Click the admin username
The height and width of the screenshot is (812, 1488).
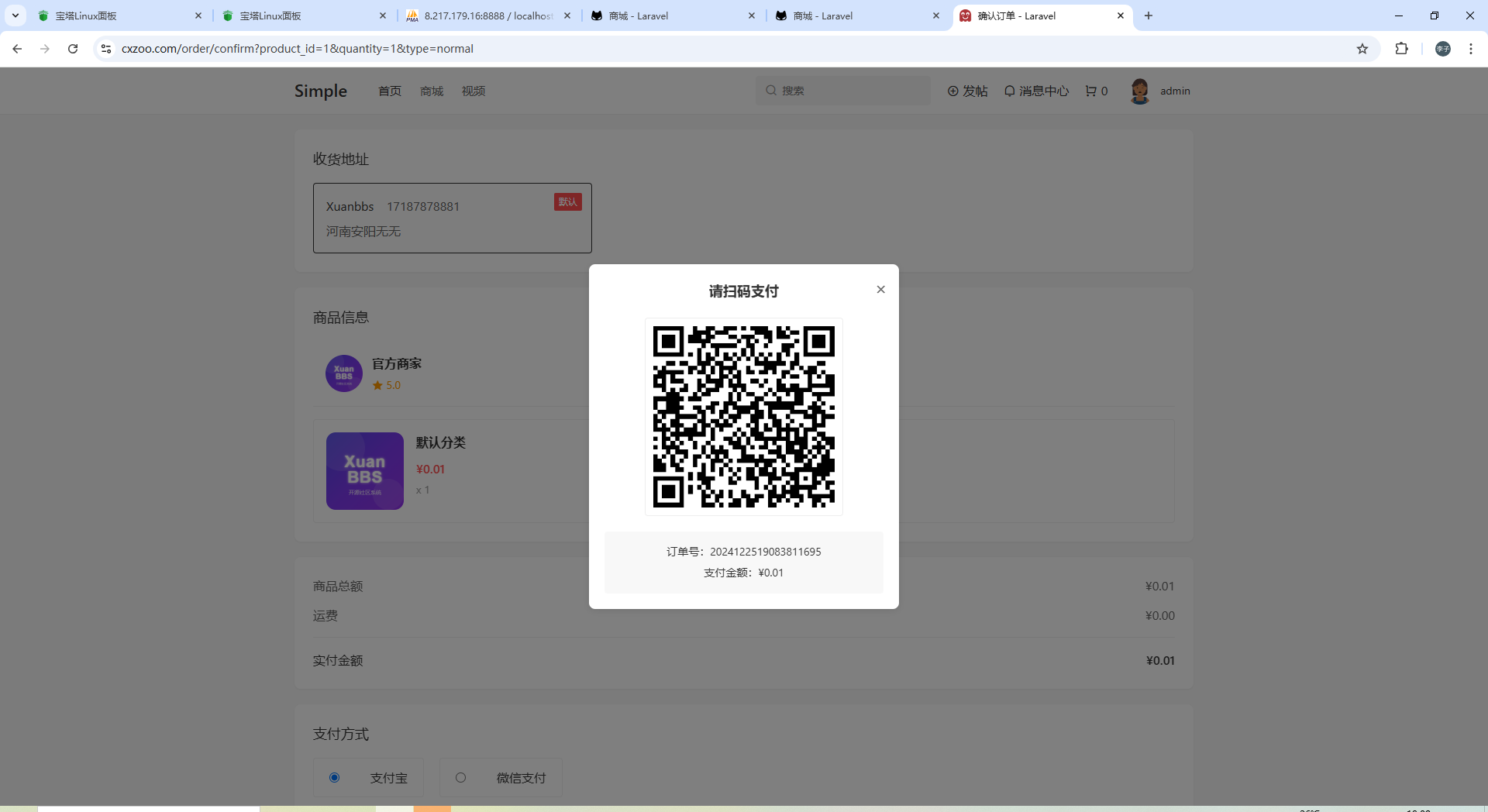pos(1175,91)
